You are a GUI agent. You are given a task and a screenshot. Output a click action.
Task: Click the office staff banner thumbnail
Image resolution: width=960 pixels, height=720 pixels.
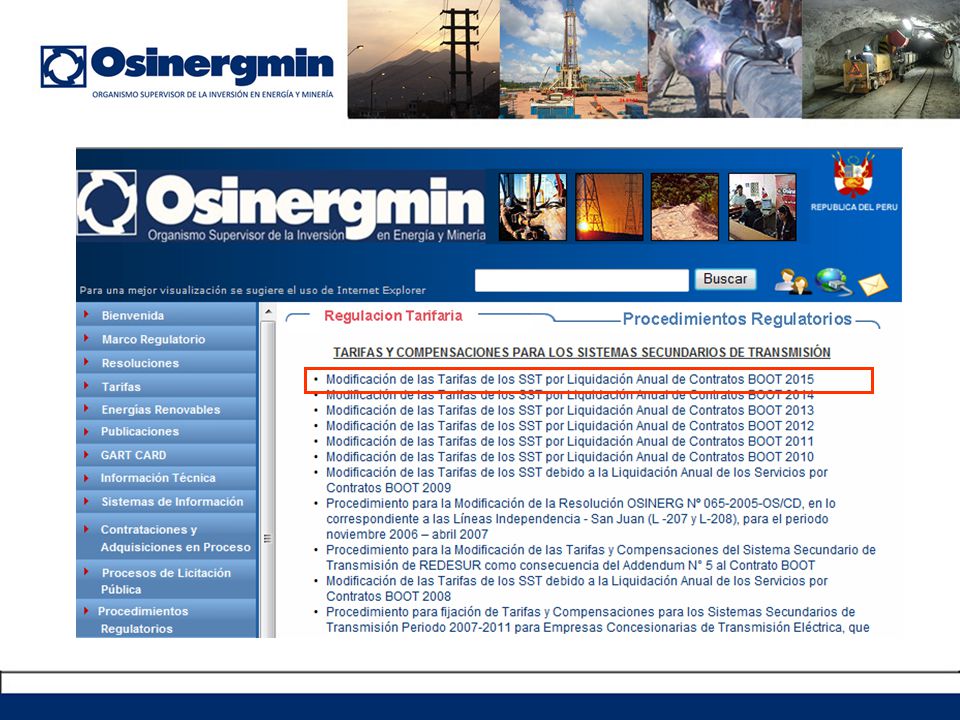762,207
